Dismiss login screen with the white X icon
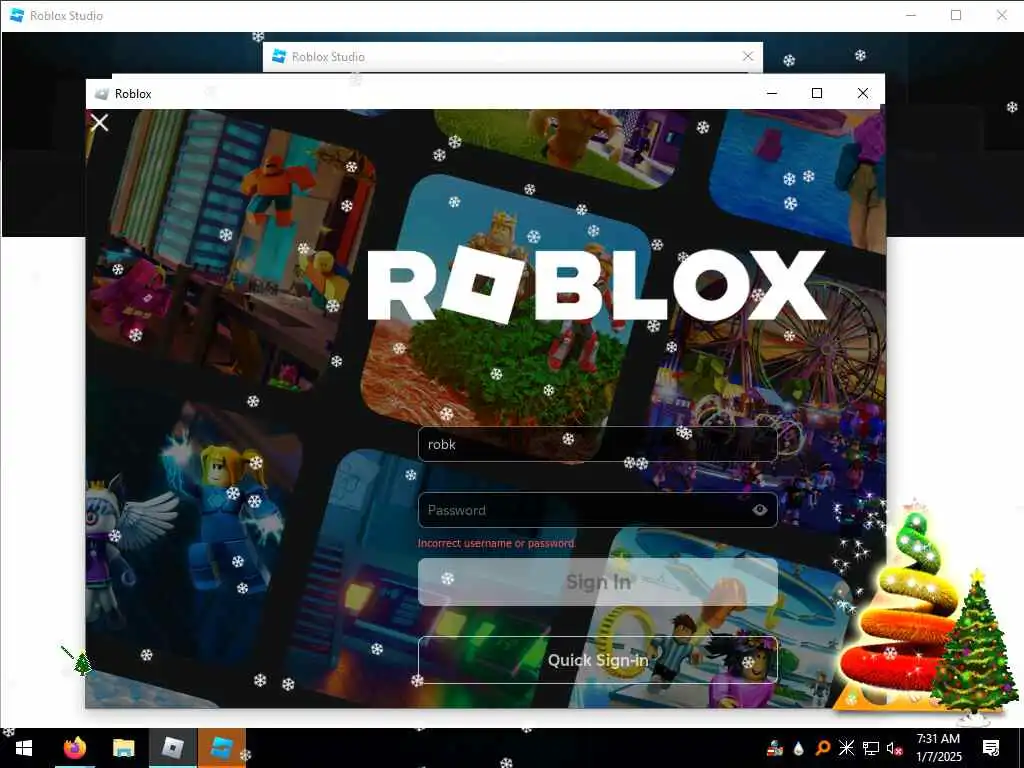The height and width of the screenshot is (768, 1024). pyautogui.click(x=99, y=123)
